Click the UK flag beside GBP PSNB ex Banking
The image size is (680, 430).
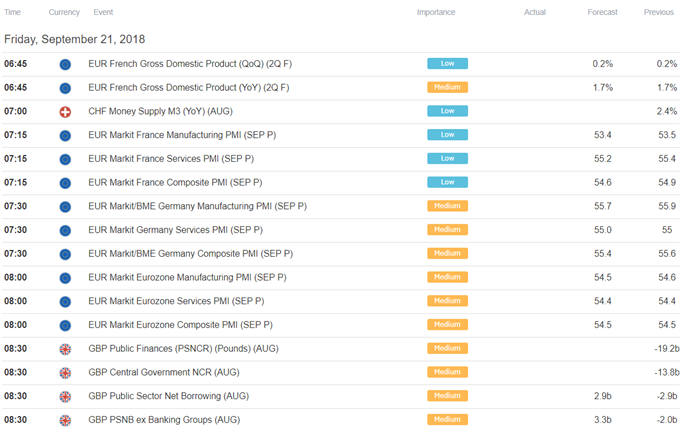pyautogui.click(x=65, y=420)
